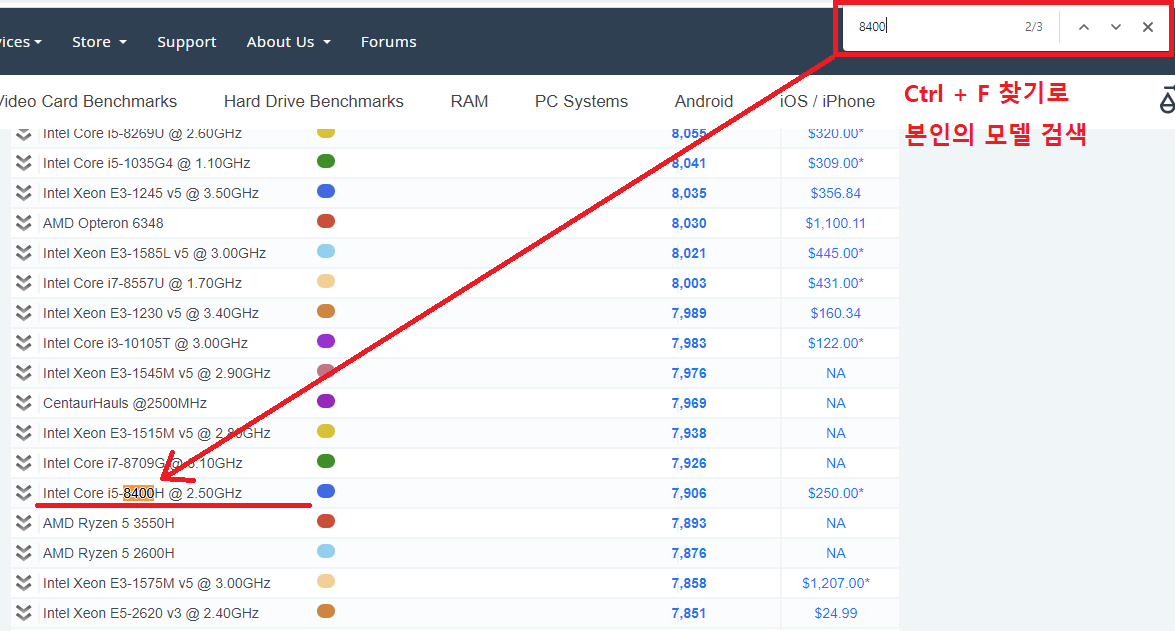Screen dimensions: 1175x631
Task: Click purple swatch for CentaurHauls @2500MHz
Action: pyautogui.click(x=326, y=401)
